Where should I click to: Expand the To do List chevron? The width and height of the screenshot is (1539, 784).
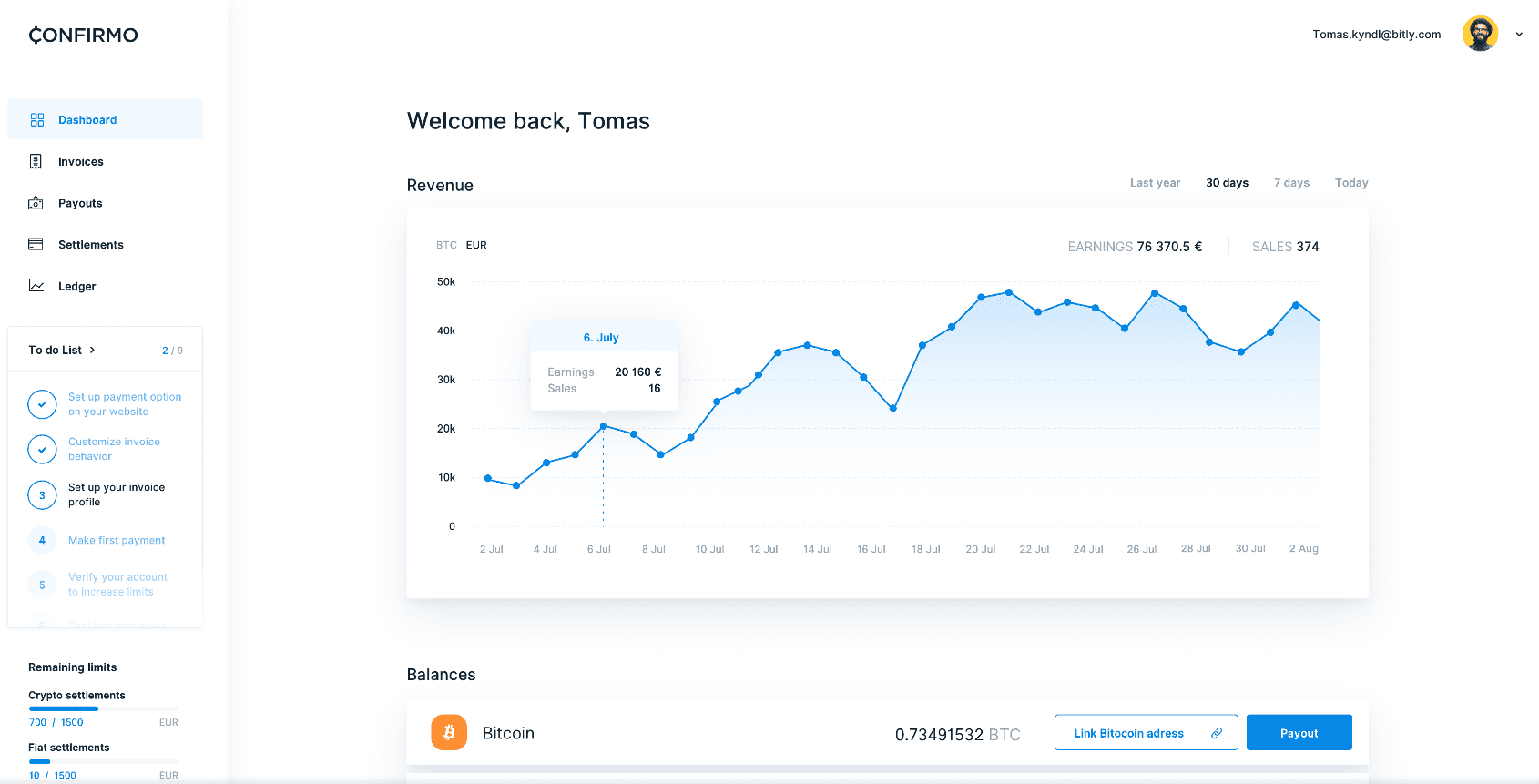[x=92, y=351]
